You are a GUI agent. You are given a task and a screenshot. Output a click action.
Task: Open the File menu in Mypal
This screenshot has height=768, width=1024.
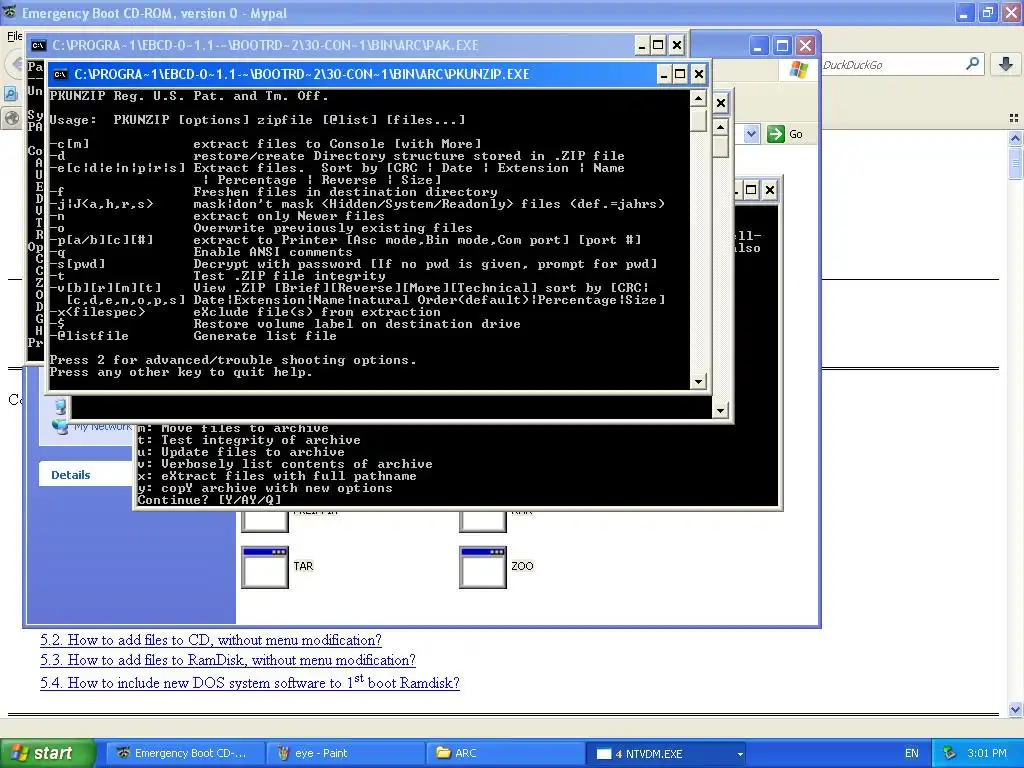click(x=14, y=36)
